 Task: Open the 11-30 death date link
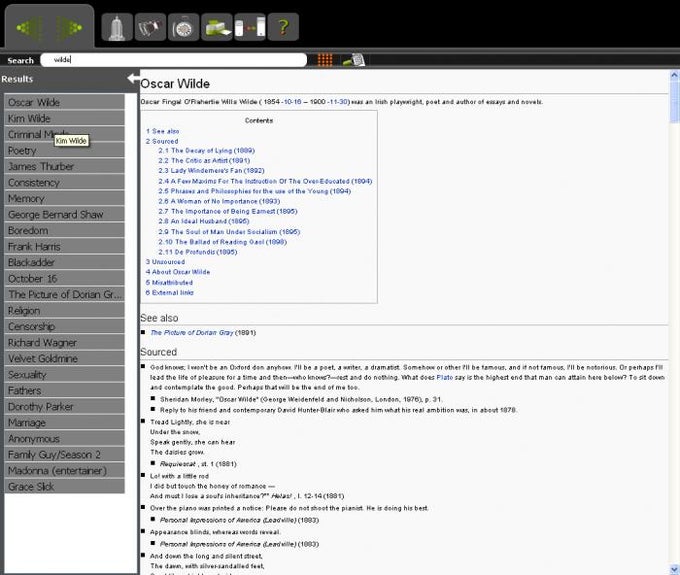[338, 102]
